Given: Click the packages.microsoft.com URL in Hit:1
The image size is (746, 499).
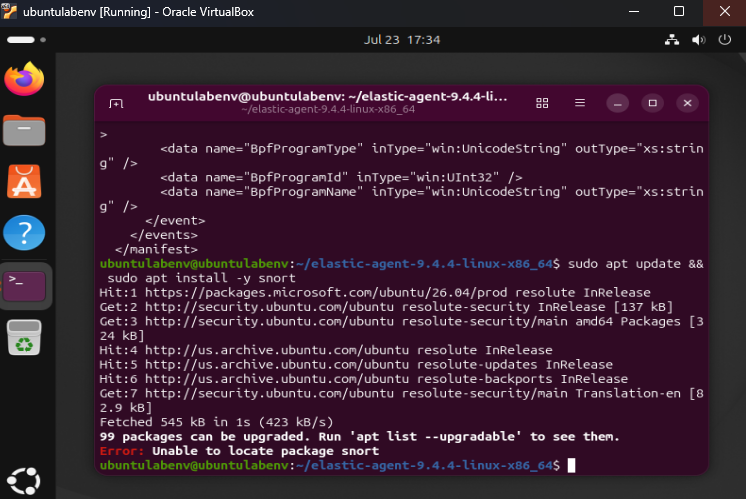Looking at the screenshot, I should point(326,293).
